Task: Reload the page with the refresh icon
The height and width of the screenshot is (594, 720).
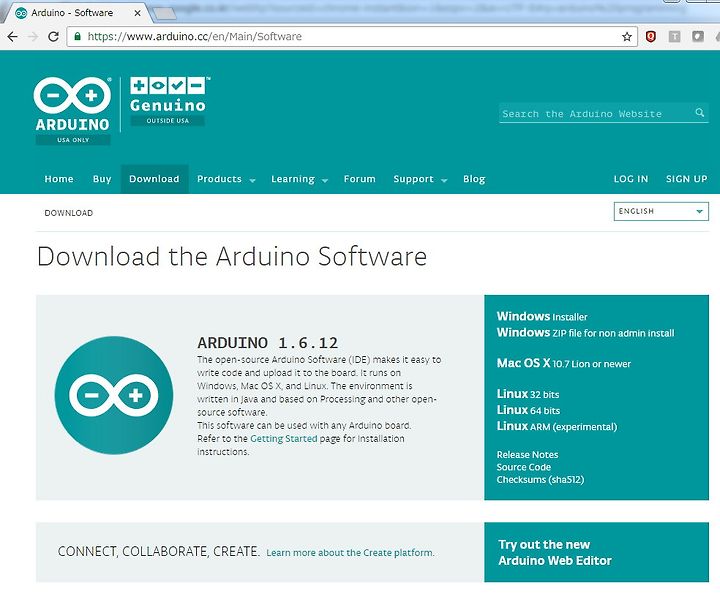Action: pyautogui.click(x=53, y=37)
